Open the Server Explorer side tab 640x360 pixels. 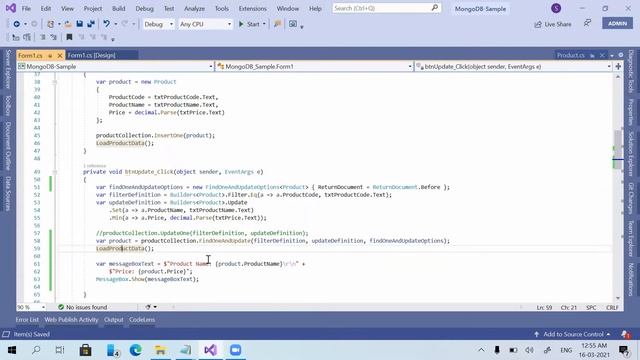click(x=8, y=69)
